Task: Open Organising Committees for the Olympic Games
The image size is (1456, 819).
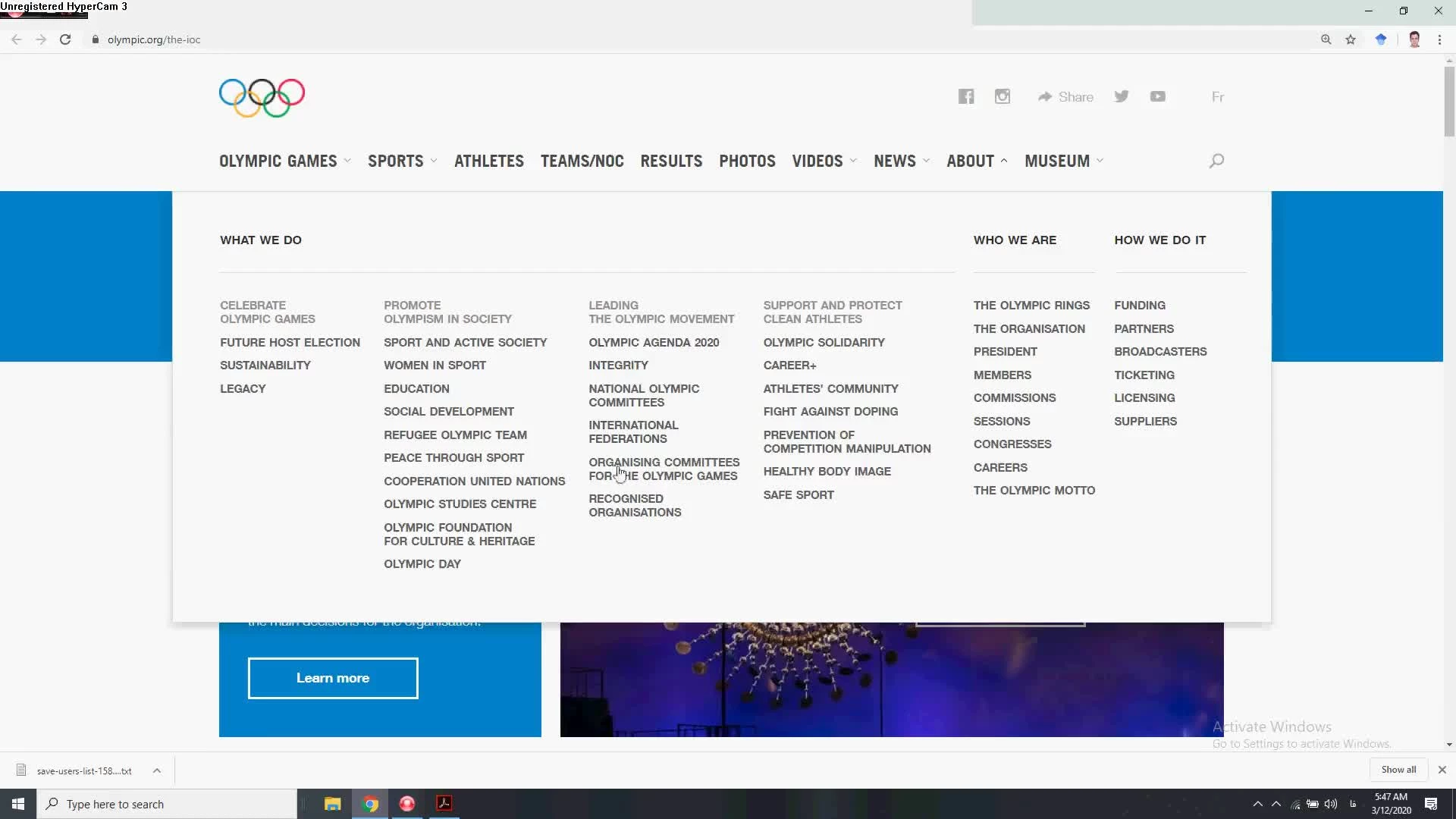Action: pos(664,469)
